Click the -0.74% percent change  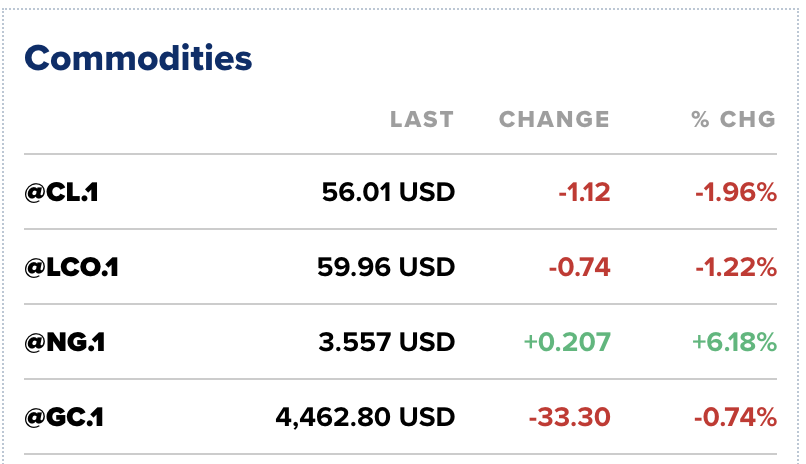(x=736, y=416)
